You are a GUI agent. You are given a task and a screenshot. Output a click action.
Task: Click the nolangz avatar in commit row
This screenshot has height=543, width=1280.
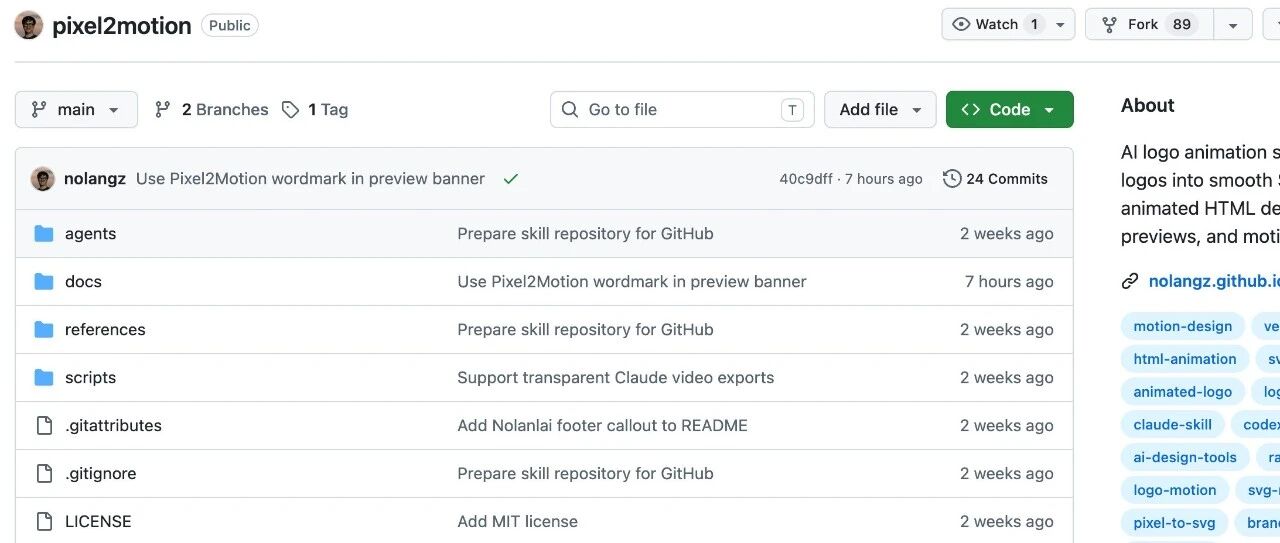(x=43, y=179)
